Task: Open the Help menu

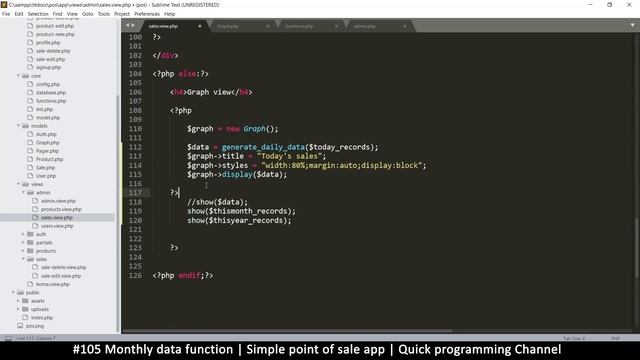Action: (x=169, y=14)
